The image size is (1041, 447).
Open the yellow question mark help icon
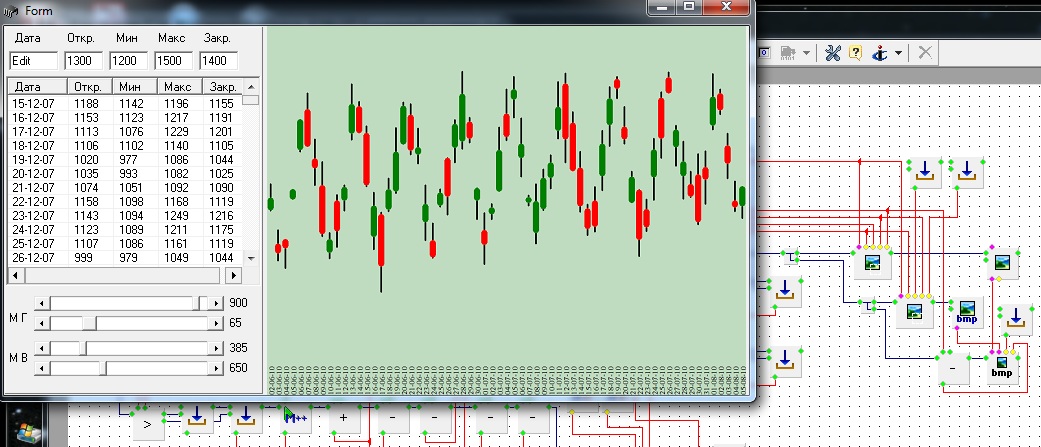pyautogui.click(x=855, y=53)
